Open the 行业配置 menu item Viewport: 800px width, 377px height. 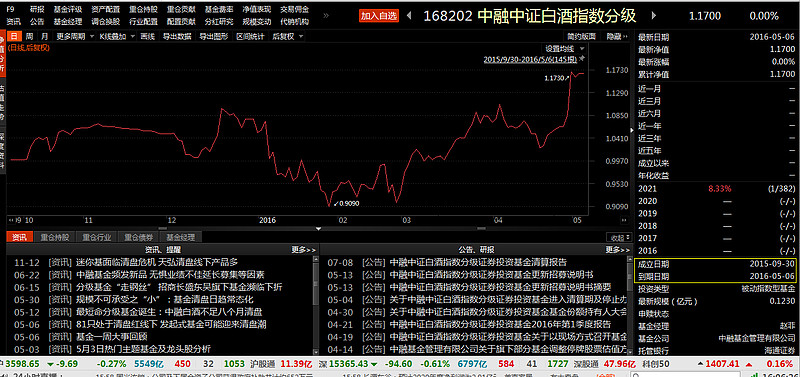(143, 21)
